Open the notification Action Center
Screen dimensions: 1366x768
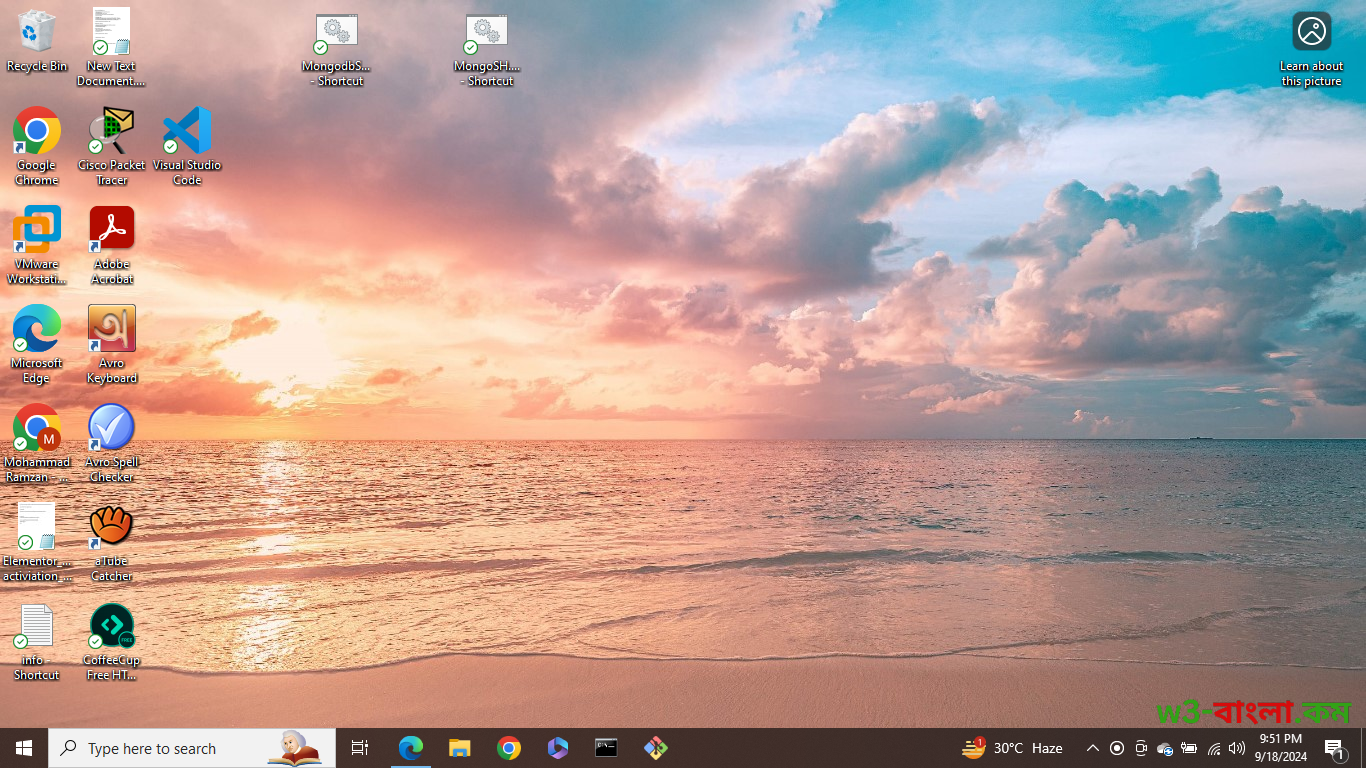click(x=1334, y=748)
